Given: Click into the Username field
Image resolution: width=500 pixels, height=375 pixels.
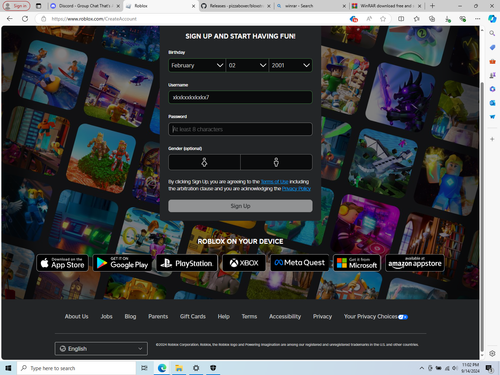Looking at the screenshot, I should click(x=240, y=97).
